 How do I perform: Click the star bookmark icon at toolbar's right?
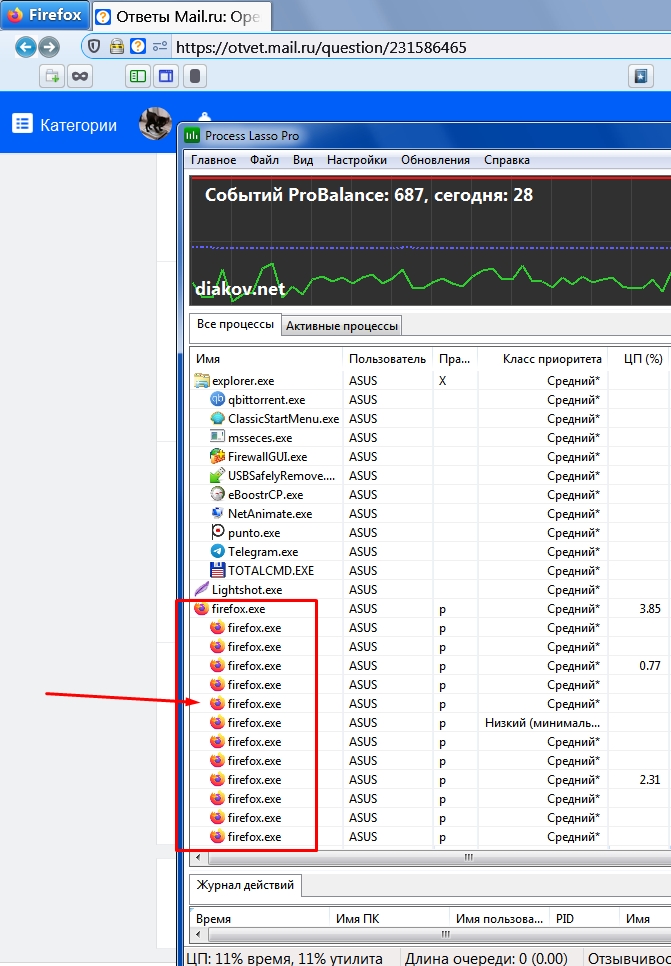click(x=641, y=76)
